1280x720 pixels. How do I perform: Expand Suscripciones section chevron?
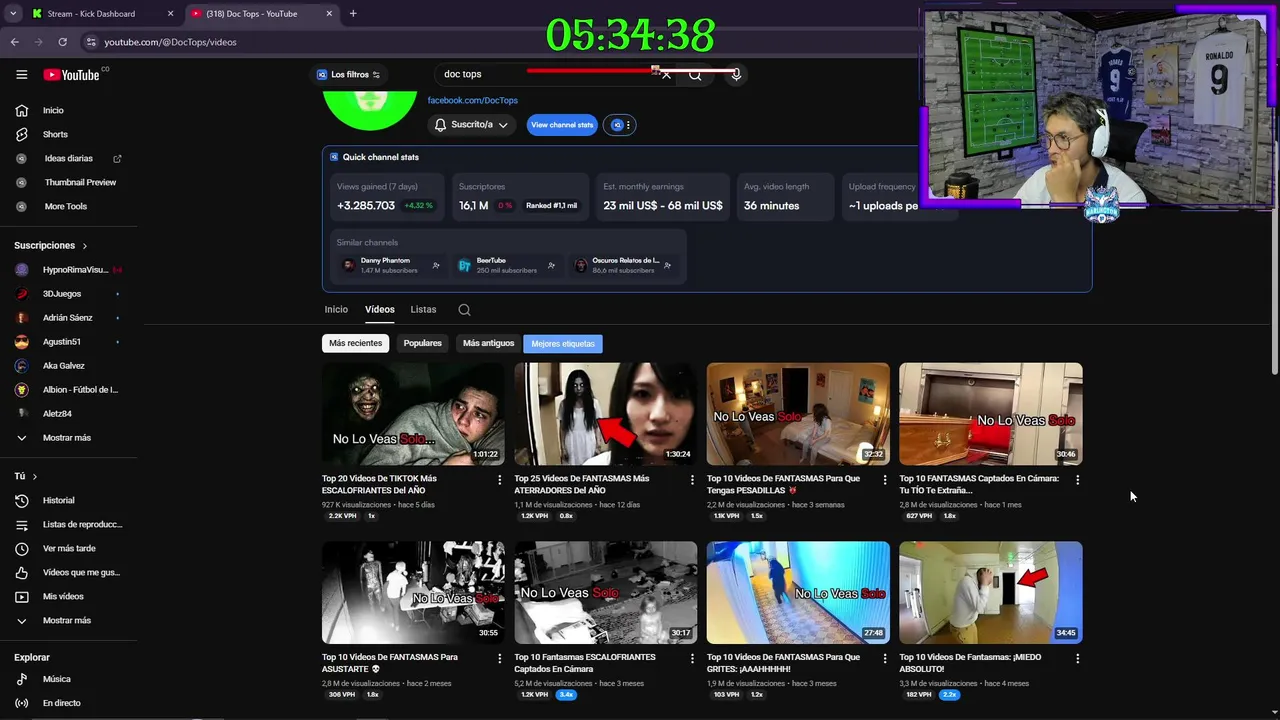[x=85, y=246]
